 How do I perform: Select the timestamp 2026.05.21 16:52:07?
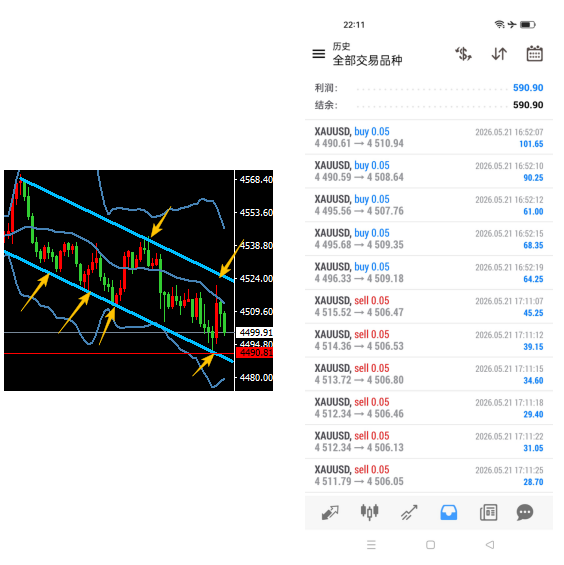tap(509, 132)
